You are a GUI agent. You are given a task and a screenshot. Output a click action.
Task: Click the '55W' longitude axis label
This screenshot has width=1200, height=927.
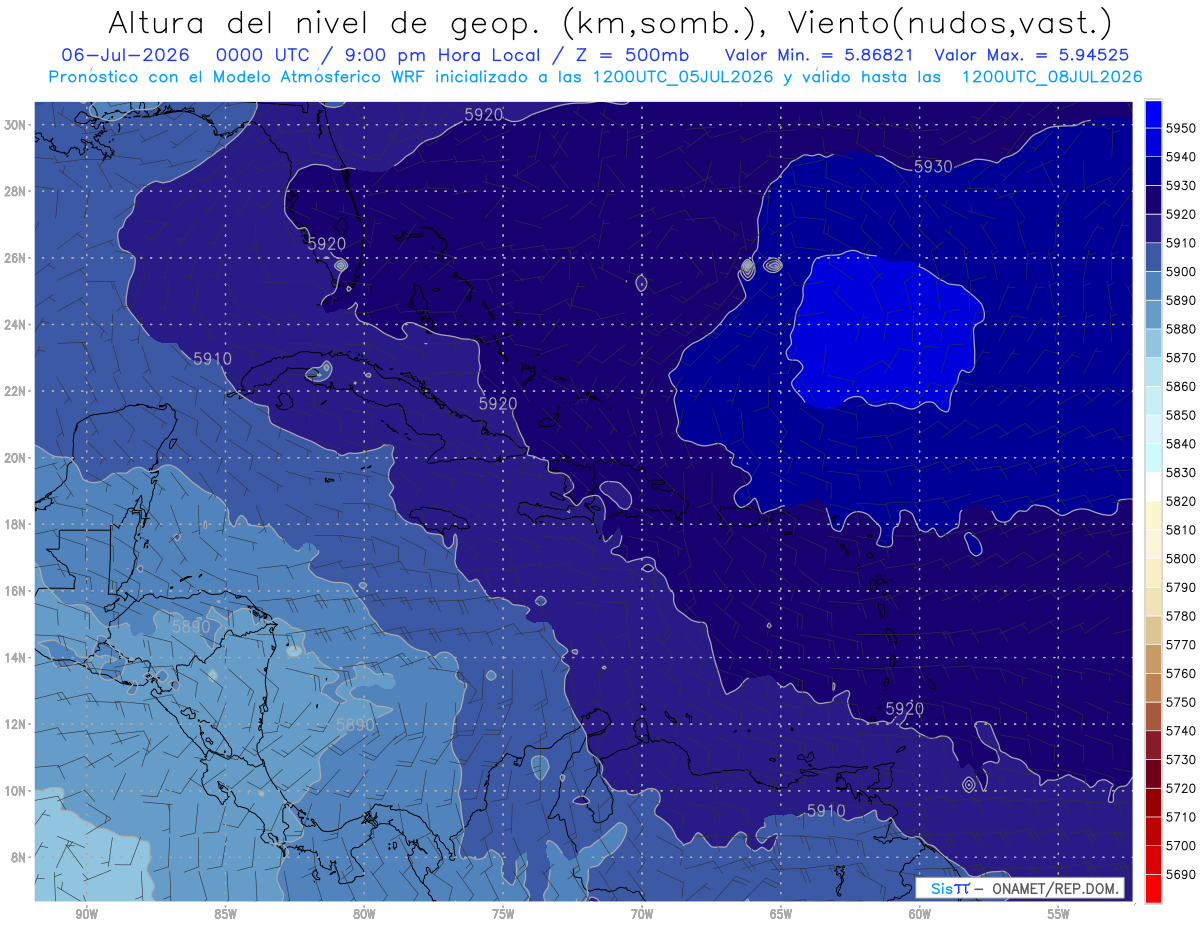(x=1059, y=914)
